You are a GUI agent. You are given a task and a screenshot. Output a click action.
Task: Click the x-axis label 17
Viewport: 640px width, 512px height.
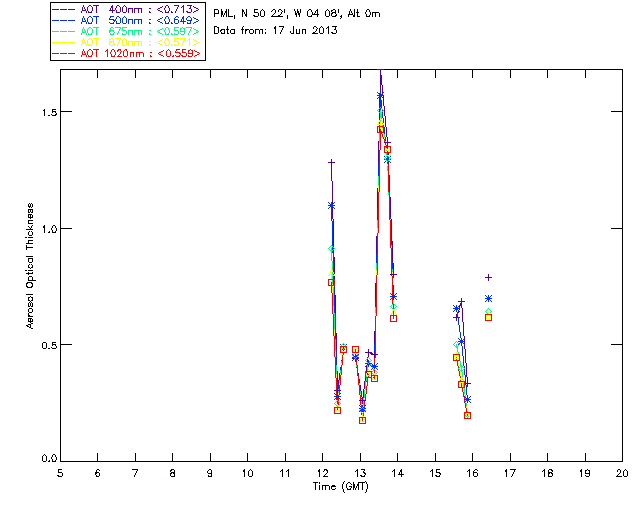510,474
